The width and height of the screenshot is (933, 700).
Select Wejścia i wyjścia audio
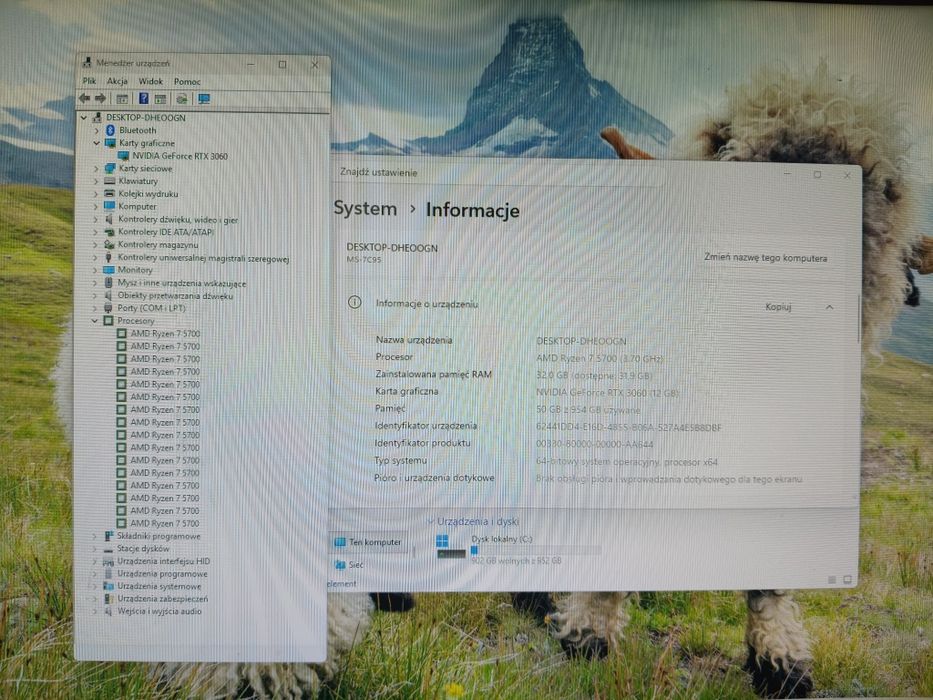point(159,611)
